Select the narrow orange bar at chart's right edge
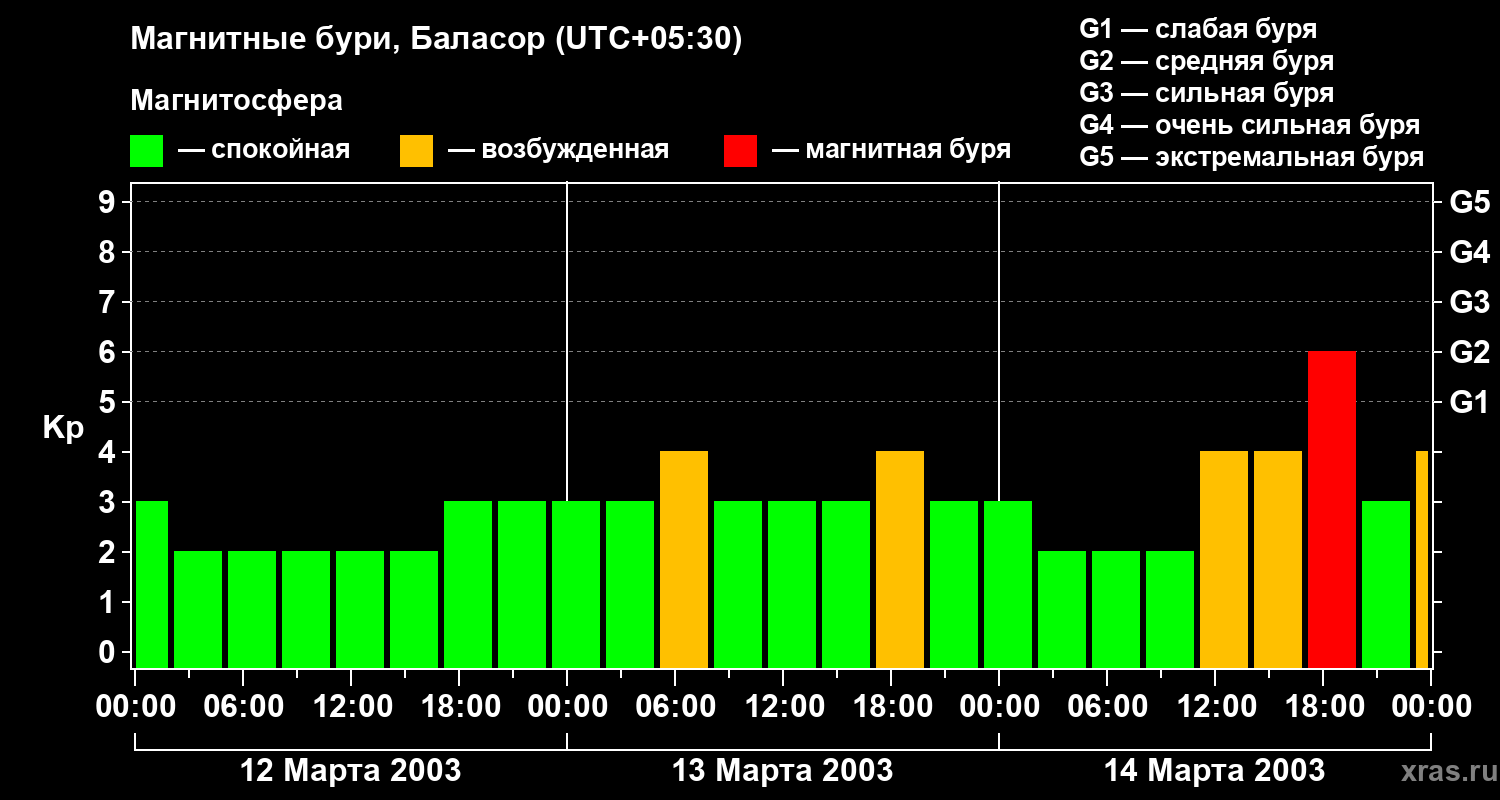 click(x=1422, y=560)
